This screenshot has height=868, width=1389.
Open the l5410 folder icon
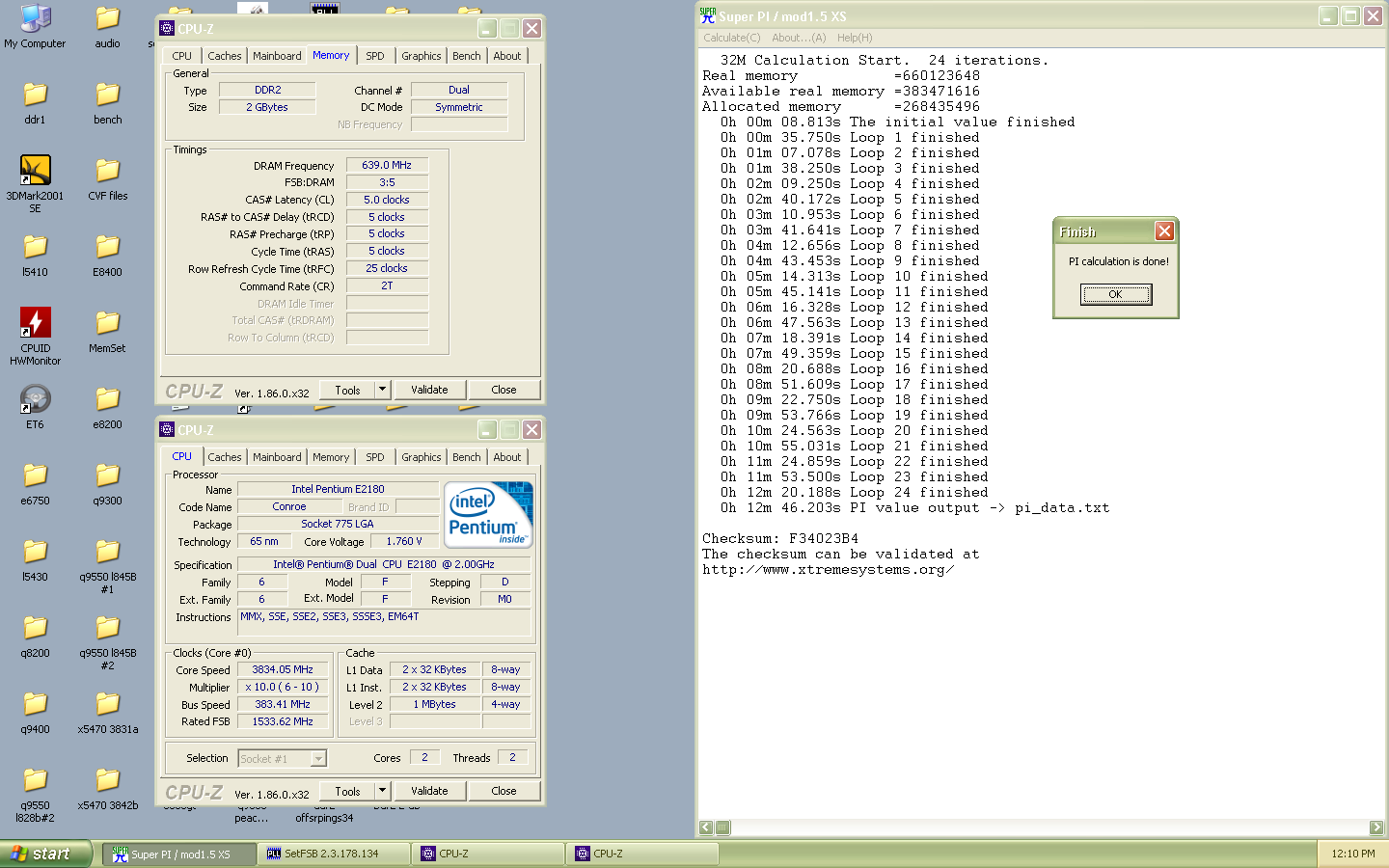click(36, 248)
